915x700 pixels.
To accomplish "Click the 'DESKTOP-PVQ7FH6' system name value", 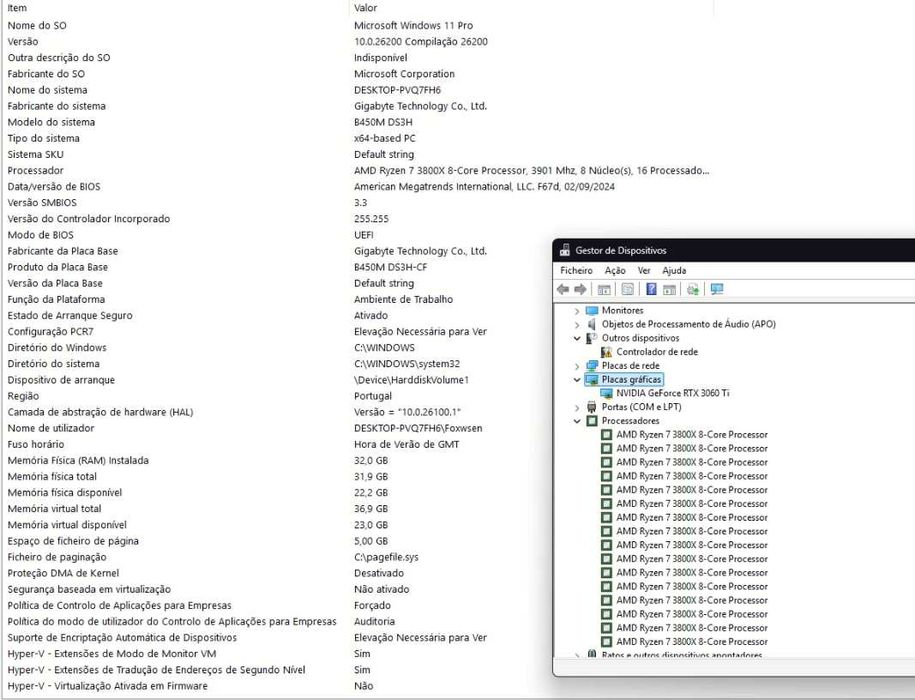I will click(397, 90).
